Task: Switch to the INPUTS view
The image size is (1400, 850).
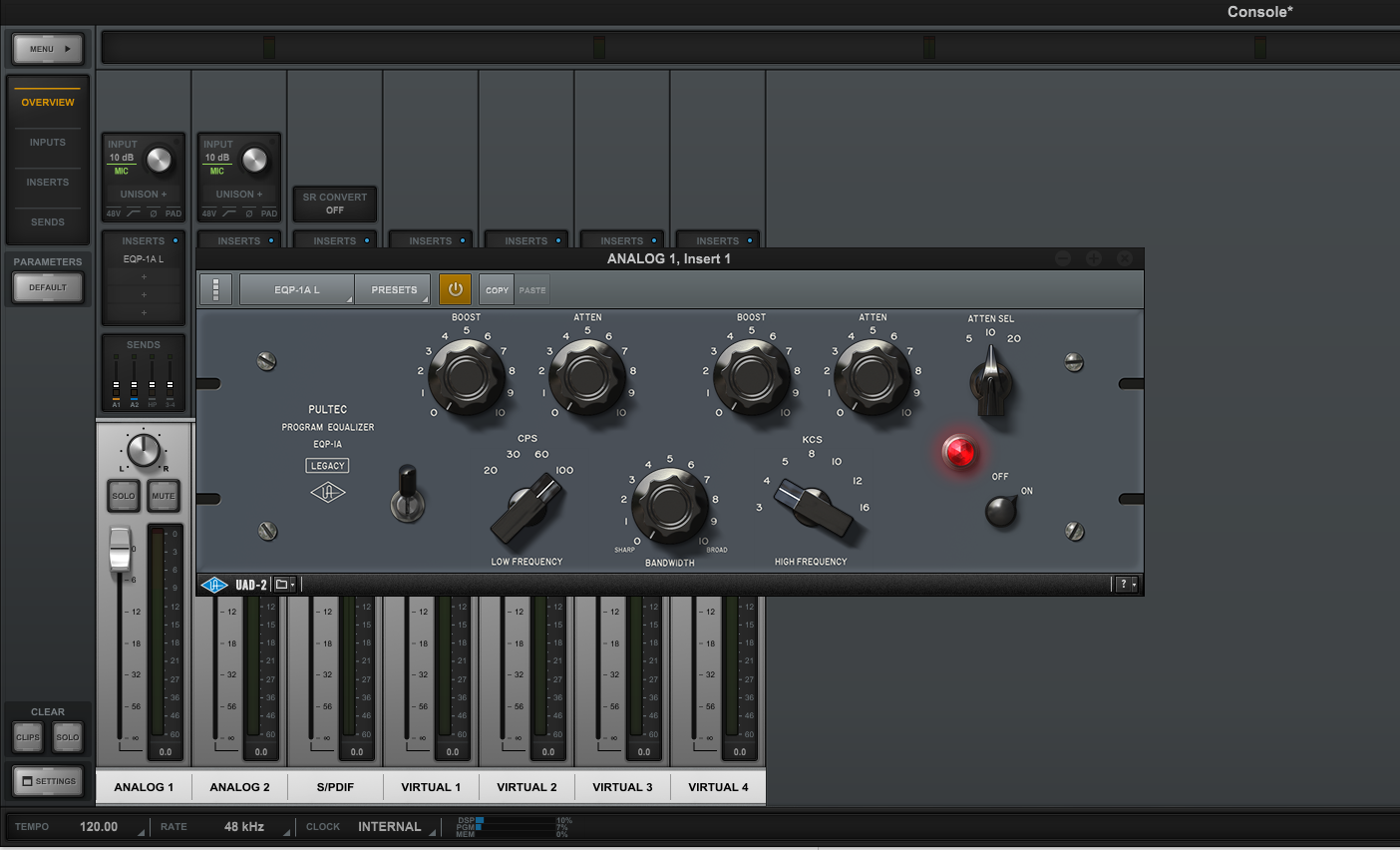Action: (x=48, y=143)
